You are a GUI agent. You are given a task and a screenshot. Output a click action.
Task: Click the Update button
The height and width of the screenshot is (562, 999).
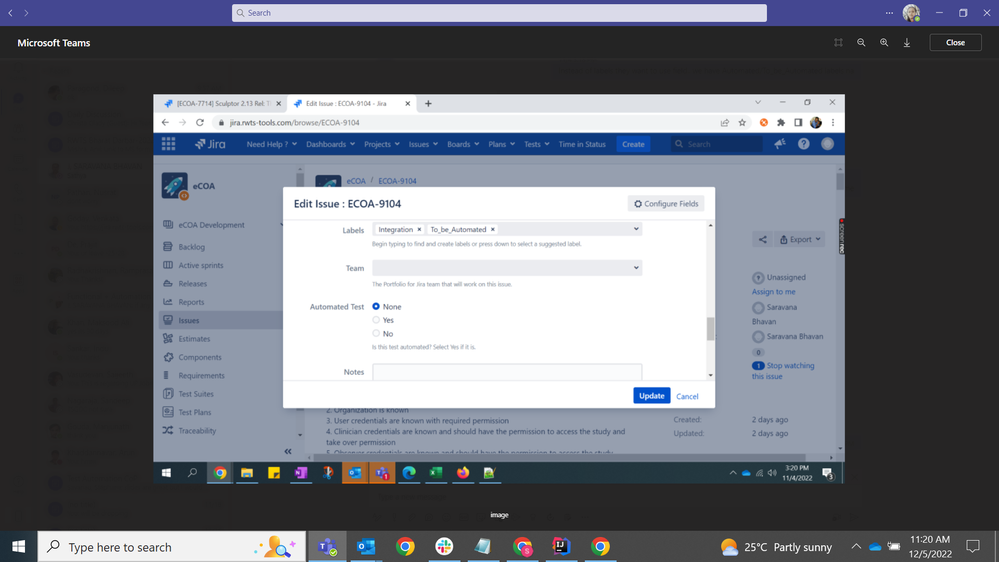pyautogui.click(x=651, y=396)
